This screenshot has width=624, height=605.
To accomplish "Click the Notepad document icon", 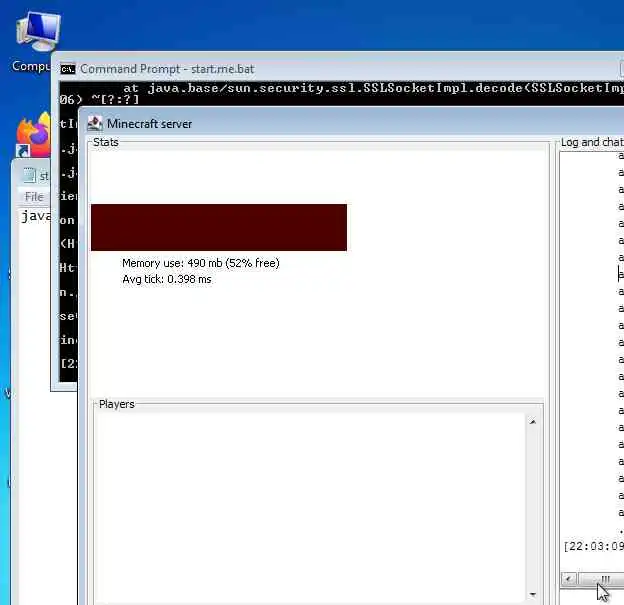I will (x=29, y=176).
